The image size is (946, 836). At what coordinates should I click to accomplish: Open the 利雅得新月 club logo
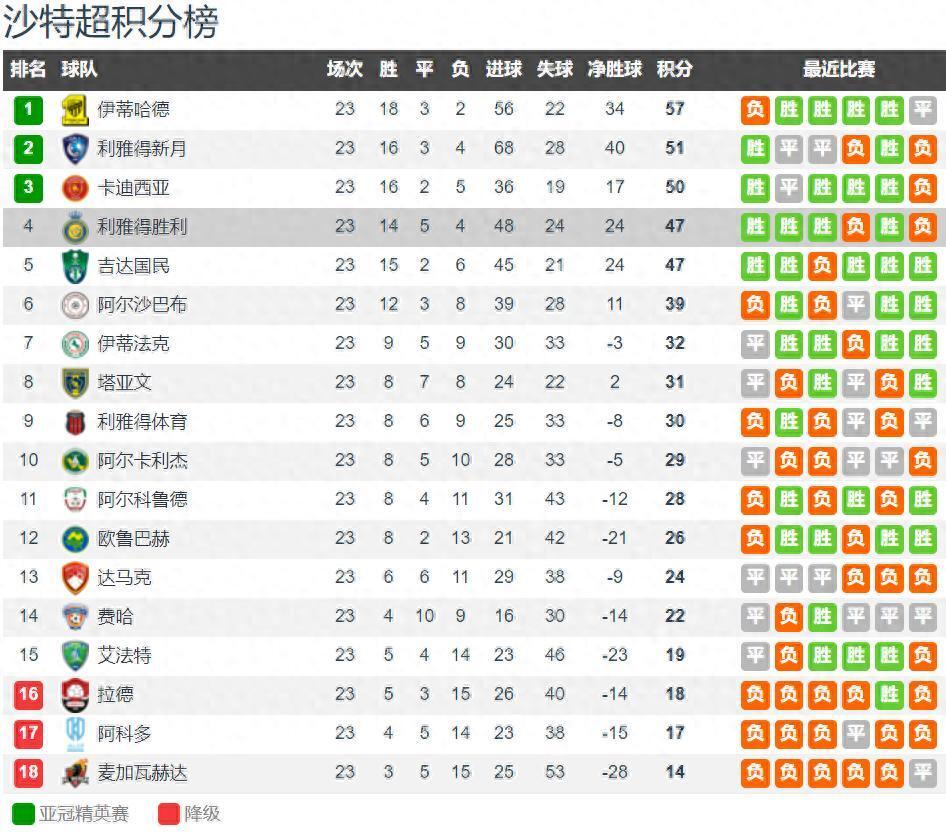click(x=75, y=148)
